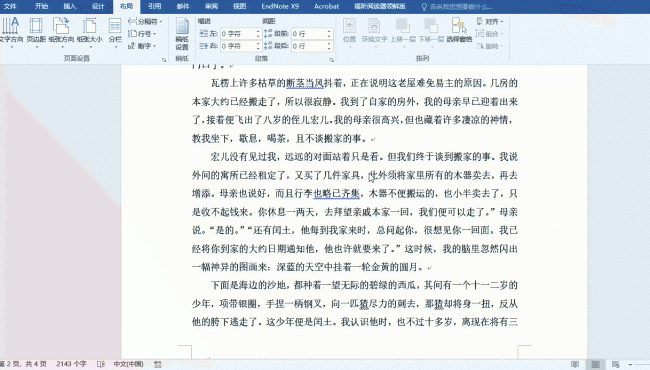
Task: Switch to the 视图 View tab
Action: tap(240, 6)
